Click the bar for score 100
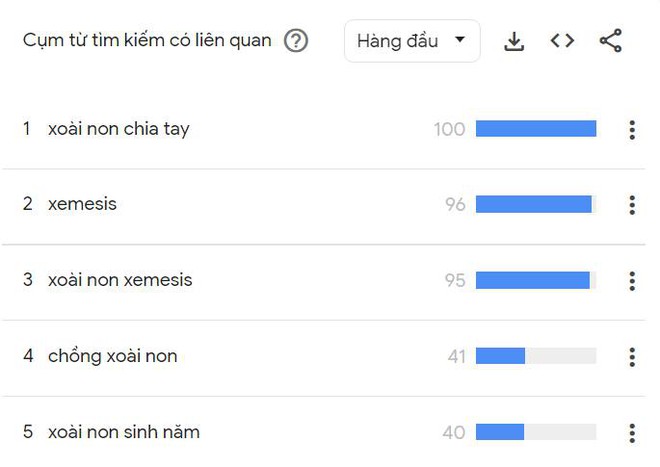660x467 pixels. [x=536, y=129]
